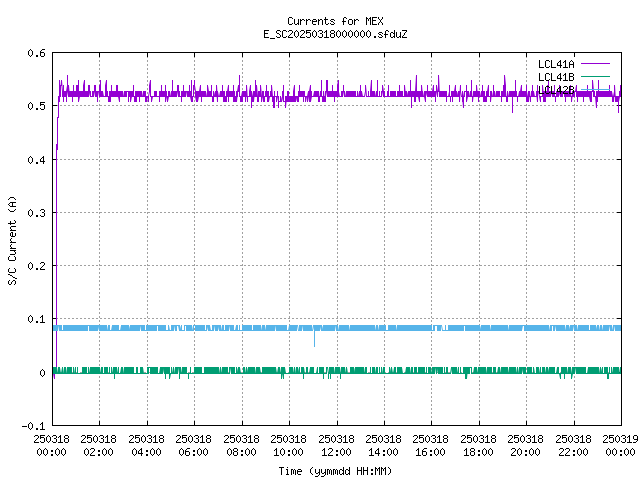
Task: Click the blue LCL42B legend line sample
Action: [x=595, y=89]
